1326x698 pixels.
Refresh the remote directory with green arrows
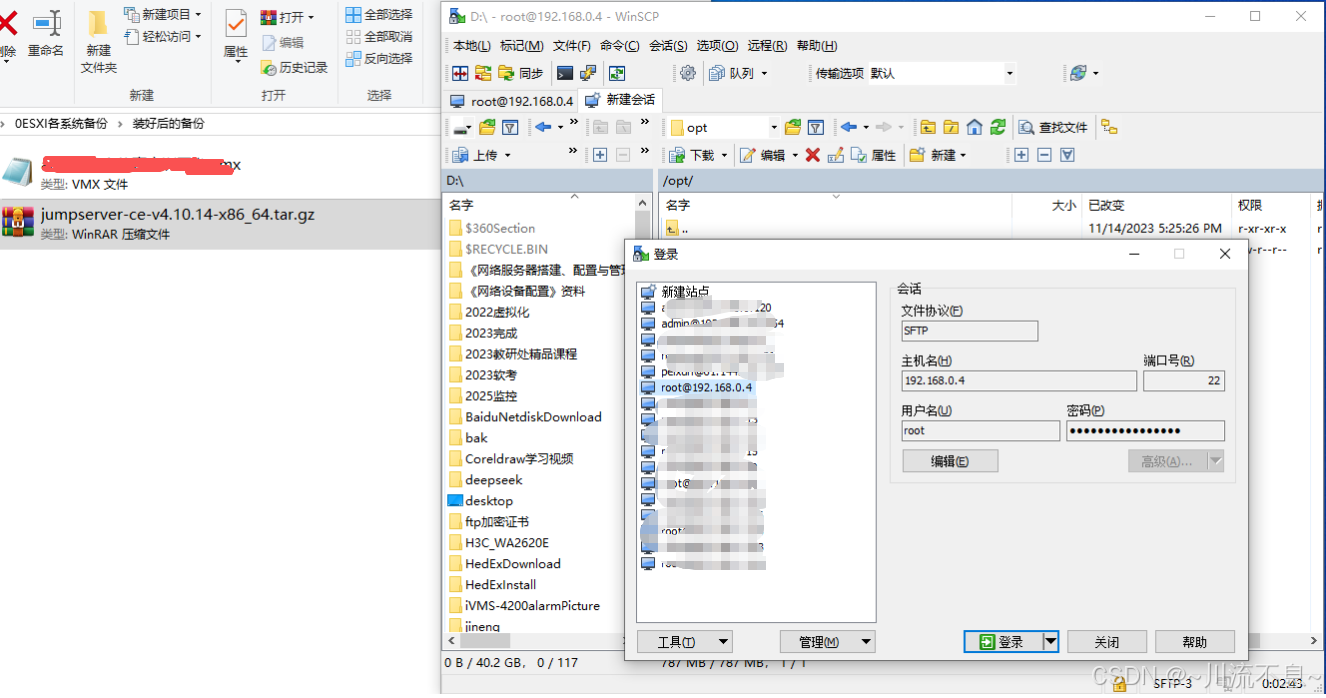(x=998, y=127)
